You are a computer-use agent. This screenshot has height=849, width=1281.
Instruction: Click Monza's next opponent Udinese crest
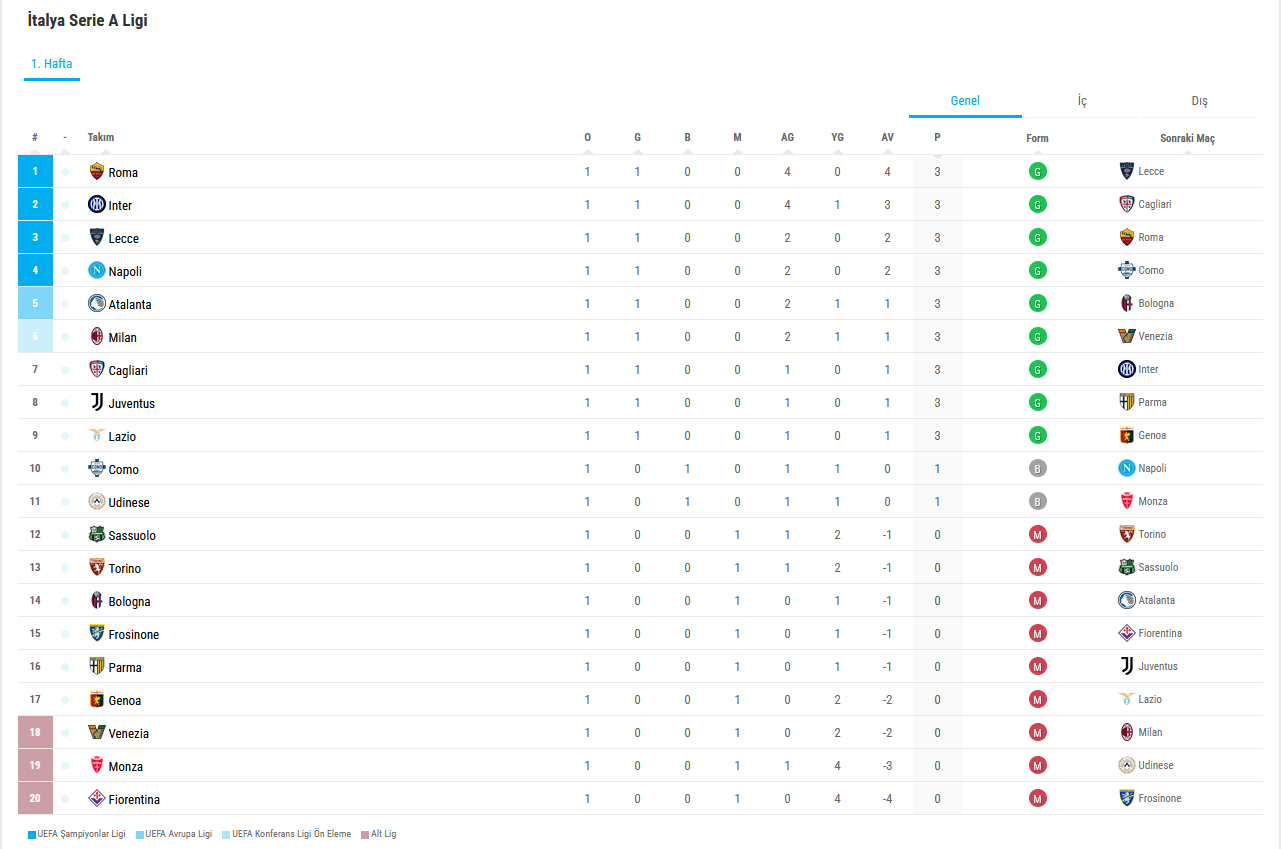tap(1127, 765)
